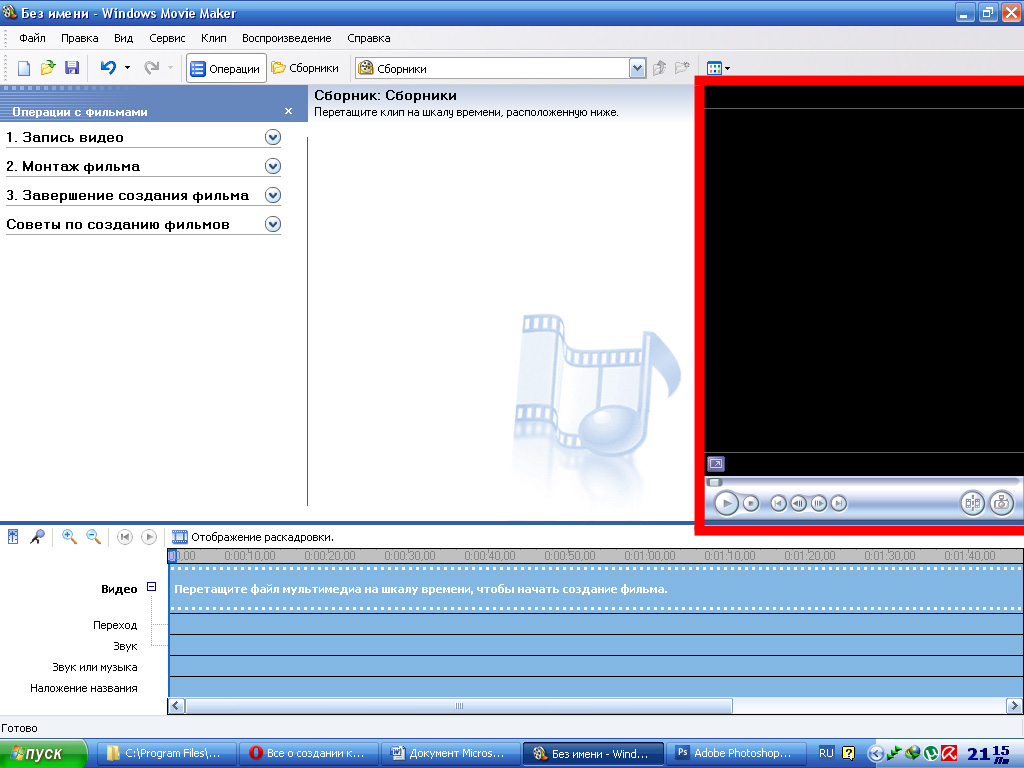
Task: Start timeline narration with the microphone icon
Action: [x=37, y=537]
